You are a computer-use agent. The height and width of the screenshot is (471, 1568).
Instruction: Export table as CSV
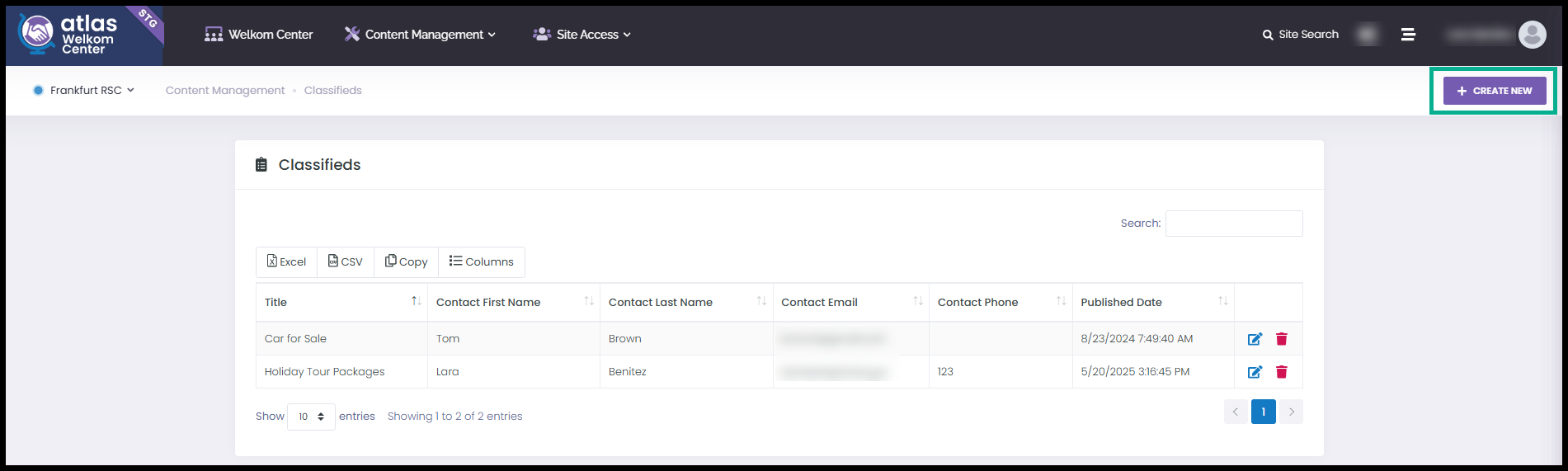coord(346,261)
